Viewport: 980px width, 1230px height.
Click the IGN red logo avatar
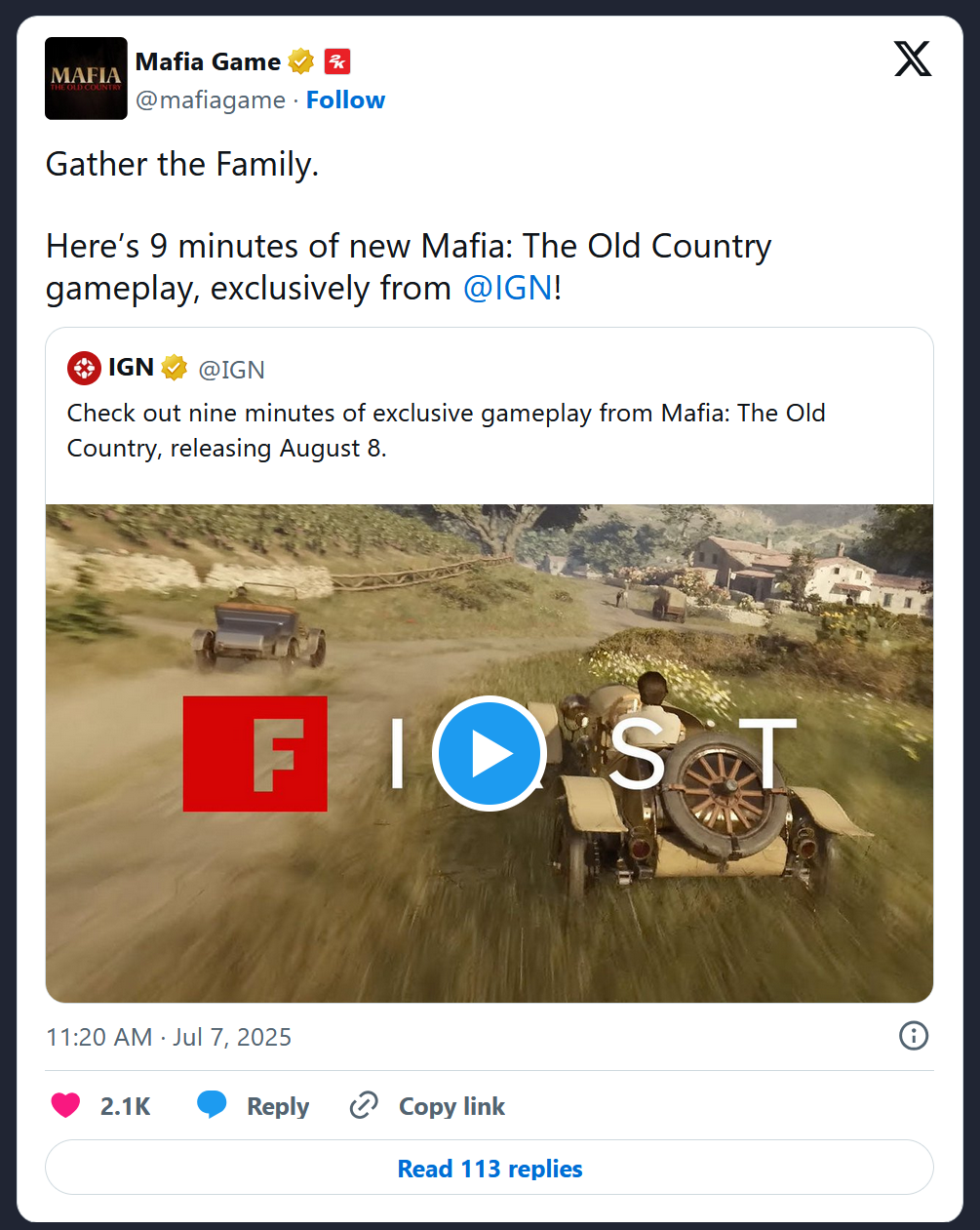click(x=84, y=368)
